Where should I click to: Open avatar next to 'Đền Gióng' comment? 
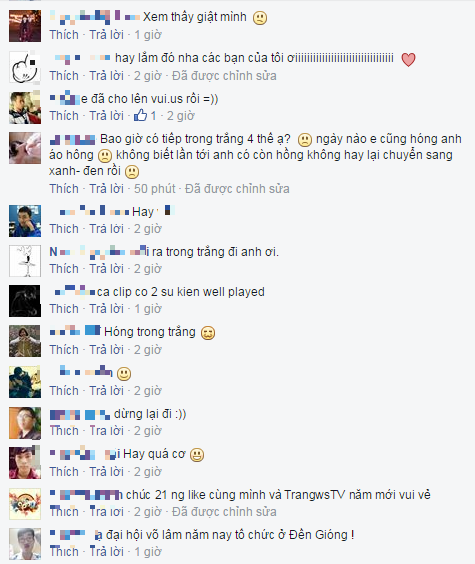click(25, 544)
